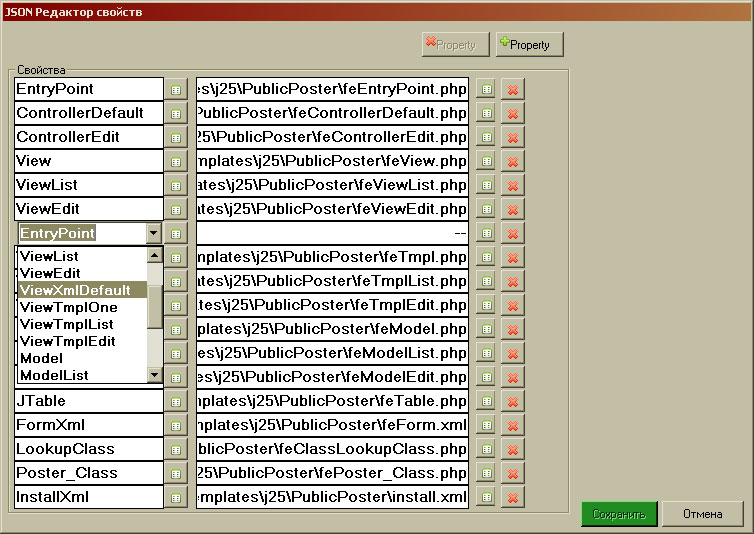Delete the LookupClass row with red X

(x=513, y=450)
